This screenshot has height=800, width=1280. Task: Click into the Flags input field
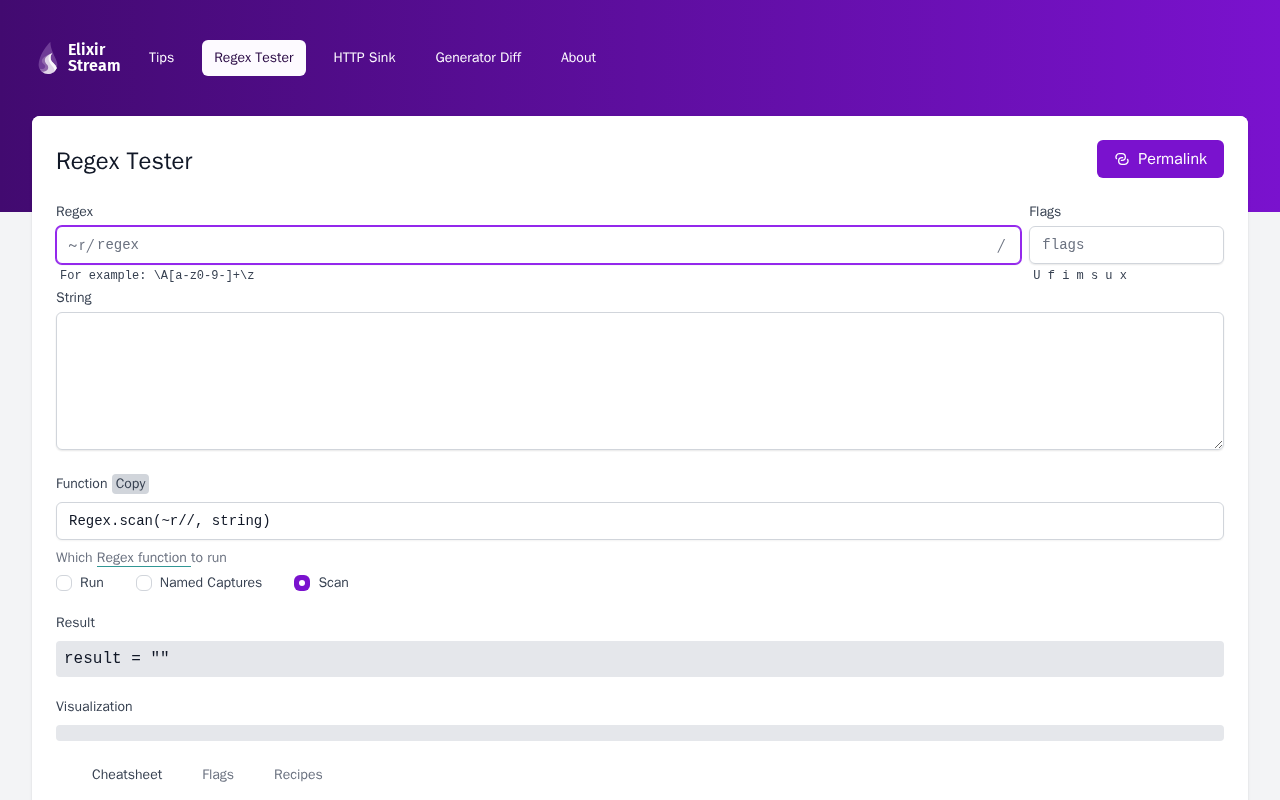coord(1126,245)
